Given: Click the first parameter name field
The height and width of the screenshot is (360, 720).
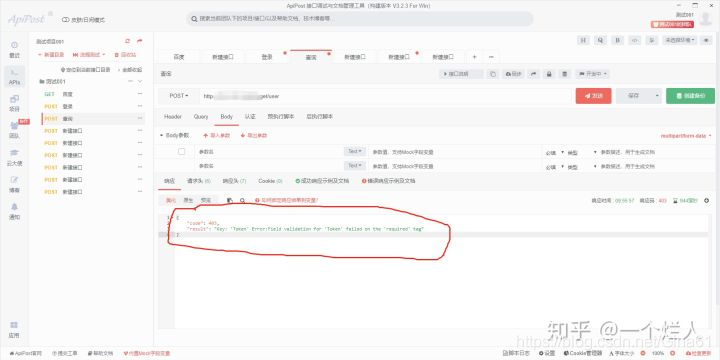Looking at the screenshot, I should point(269,152).
